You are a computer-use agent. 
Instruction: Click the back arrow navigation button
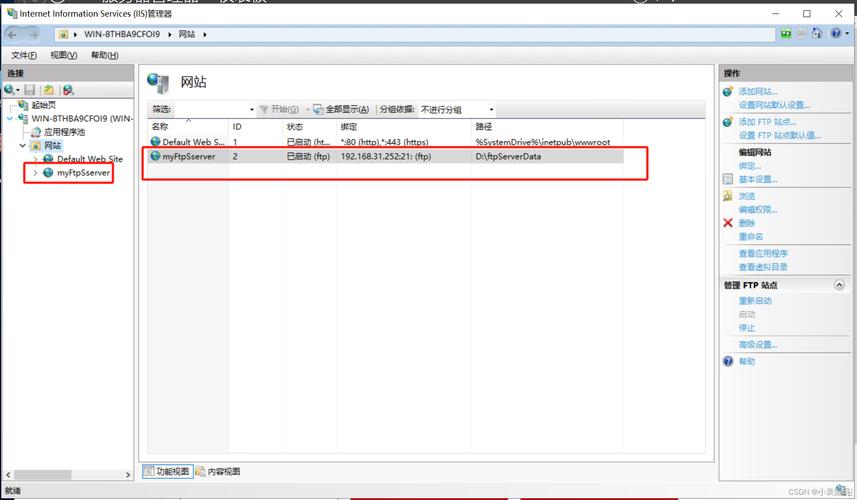coord(14,34)
